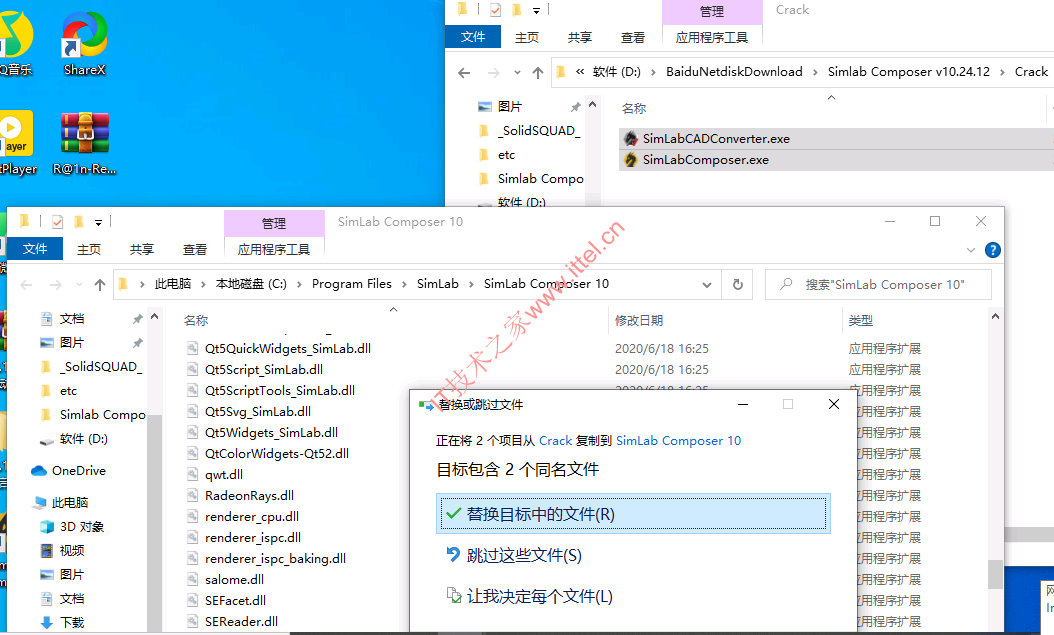Viewport: 1054px width, 635px height.
Task: Select SimLabComposer.exe icon in Crack window
Action: point(631,160)
